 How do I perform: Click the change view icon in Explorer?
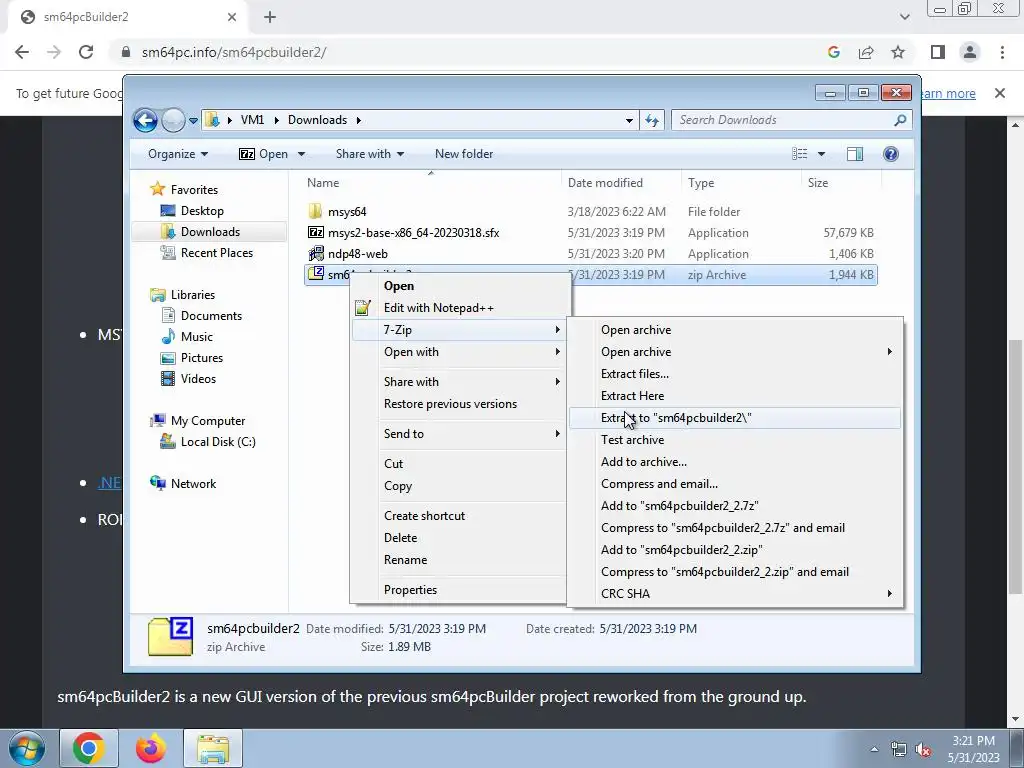(x=799, y=154)
